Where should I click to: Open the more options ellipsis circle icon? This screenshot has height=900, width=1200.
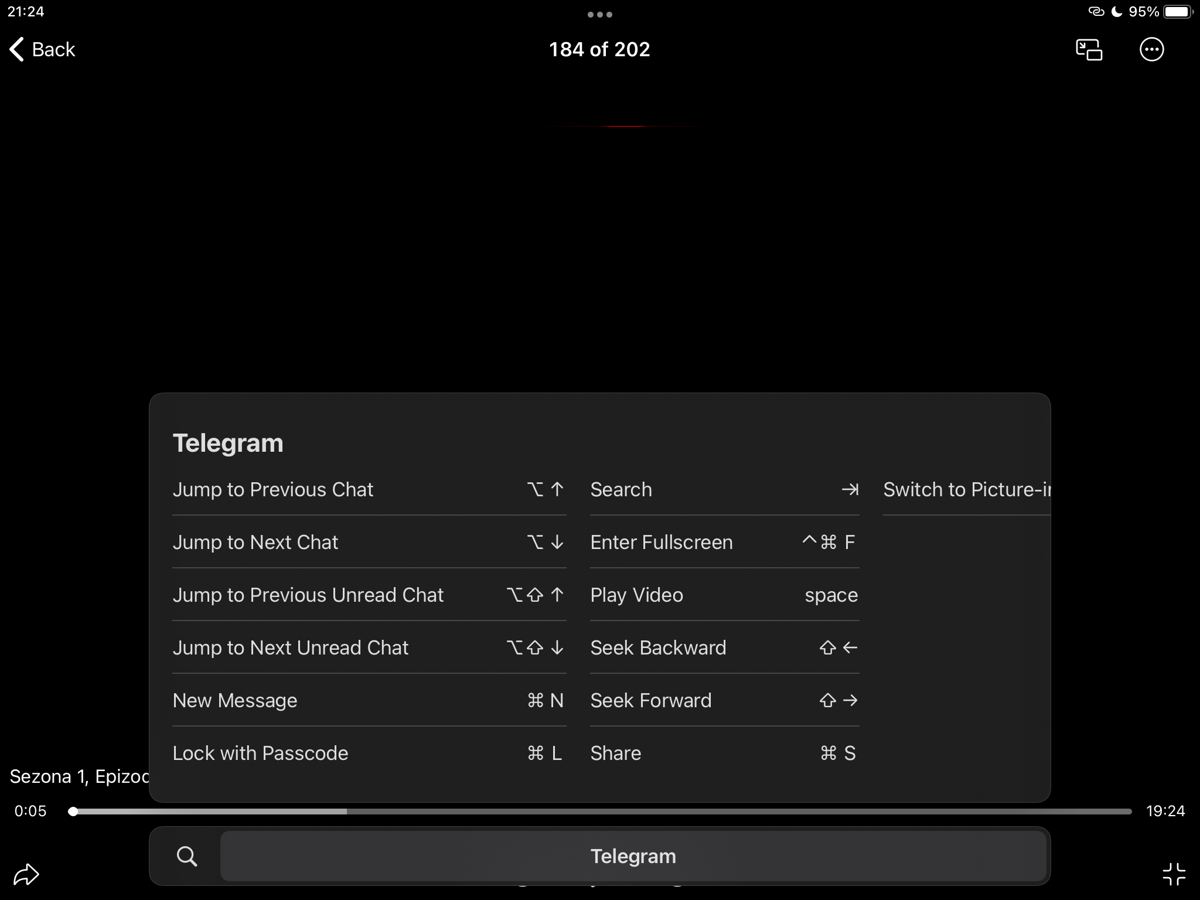coord(1152,49)
